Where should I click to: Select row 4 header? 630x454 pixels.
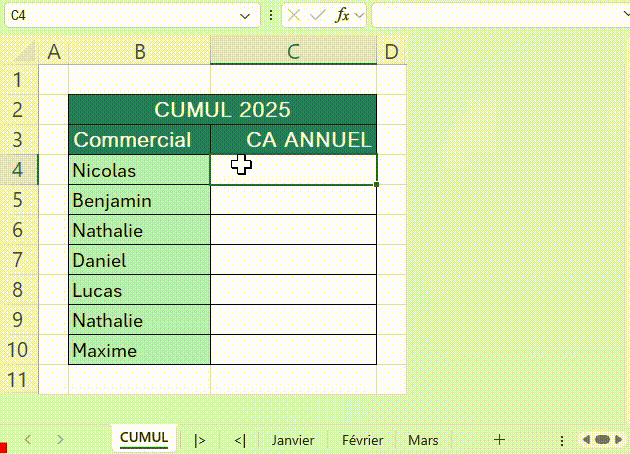[18, 170]
